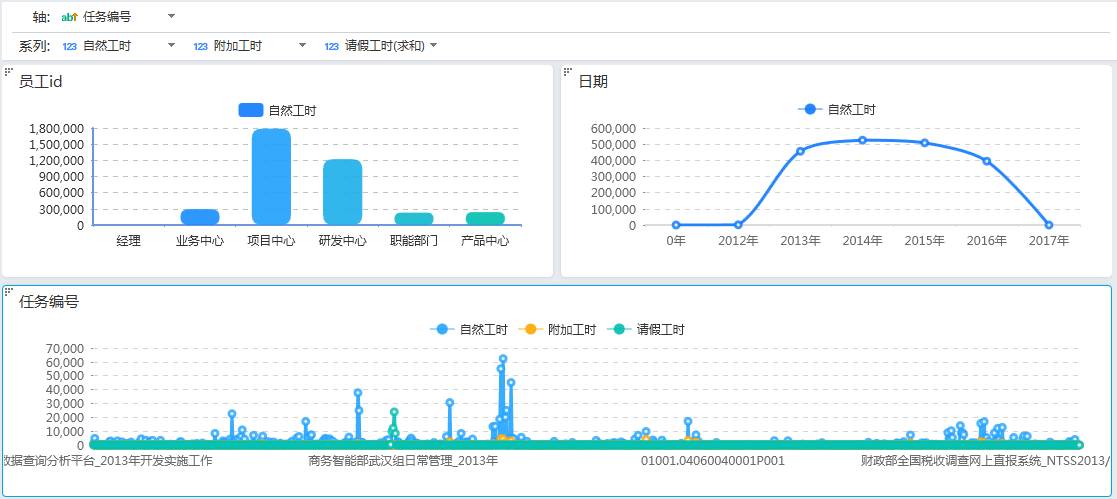Open the 自然工时 series dropdown arrow
1117x499 pixels.
[x=171, y=45]
